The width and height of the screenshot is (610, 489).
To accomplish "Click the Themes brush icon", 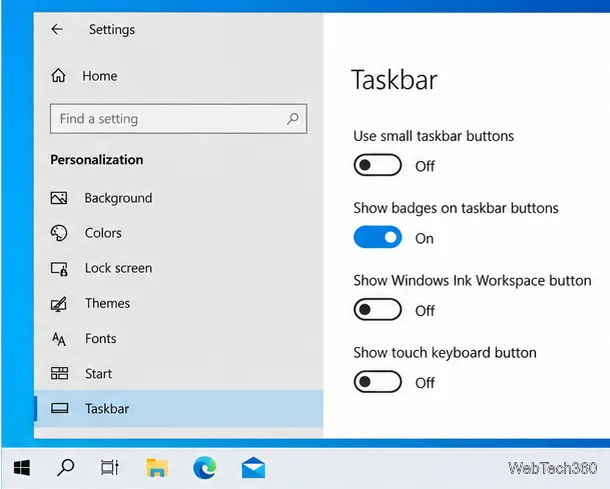I will (x=59, y=304).
